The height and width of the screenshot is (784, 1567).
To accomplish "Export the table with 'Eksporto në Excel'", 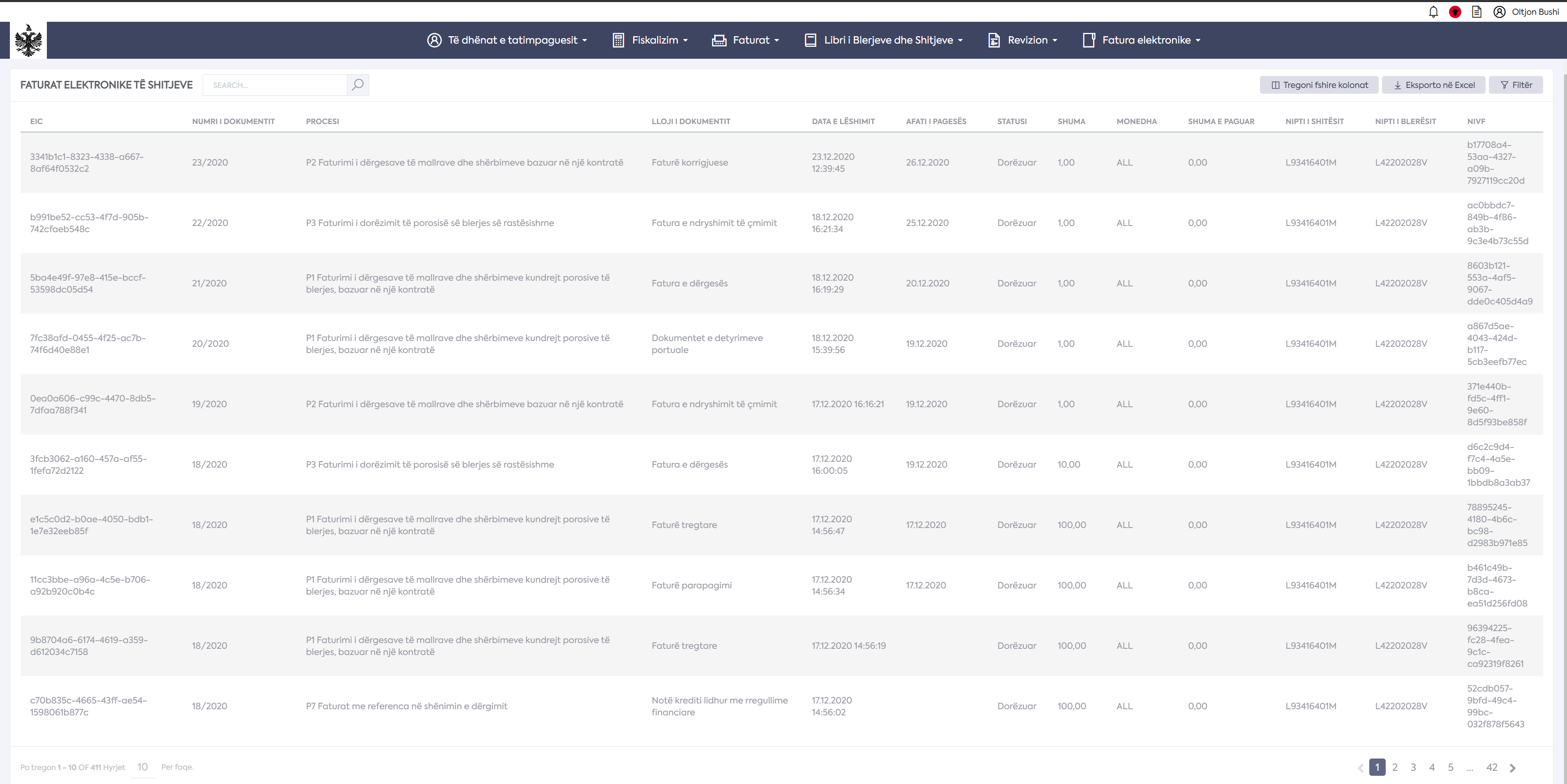I will point(1434,85).
